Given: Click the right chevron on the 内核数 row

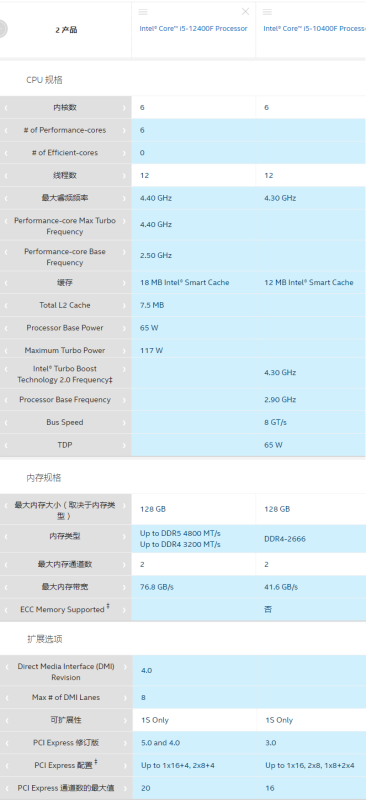Looking at the screenshot, I should (125, 108).
